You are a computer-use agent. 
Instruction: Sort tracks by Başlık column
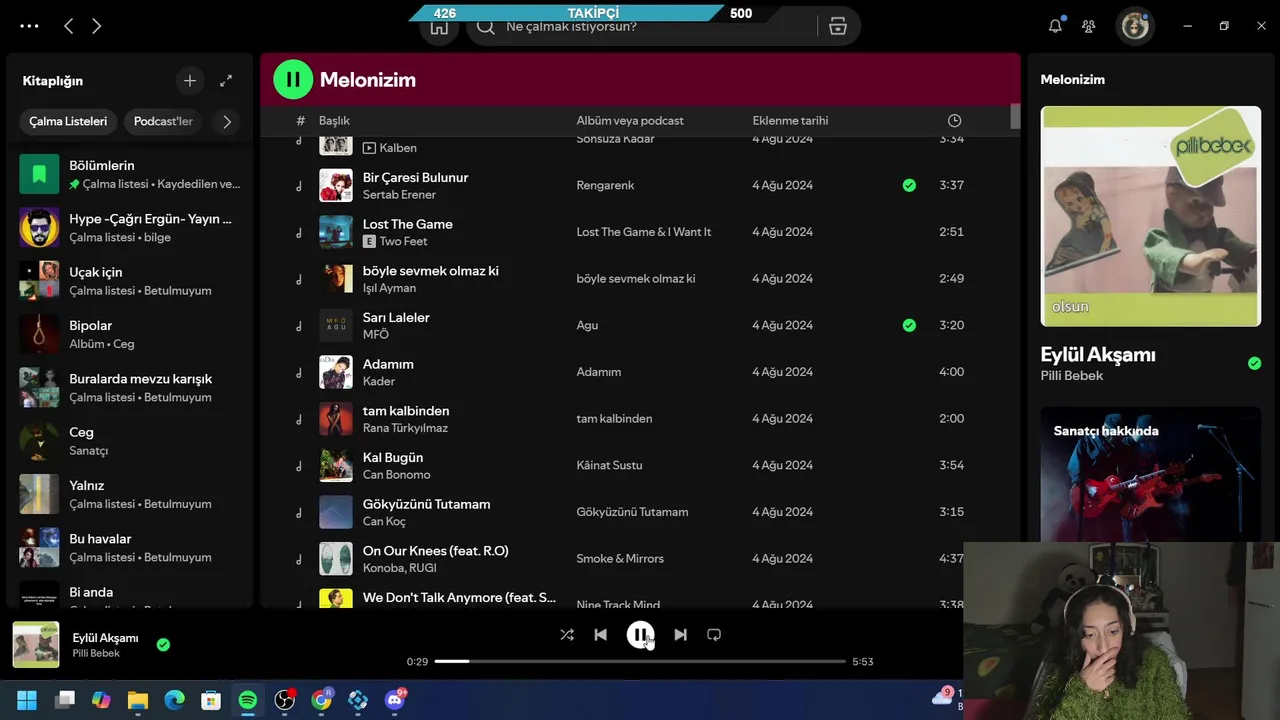[x=334, y=121]
